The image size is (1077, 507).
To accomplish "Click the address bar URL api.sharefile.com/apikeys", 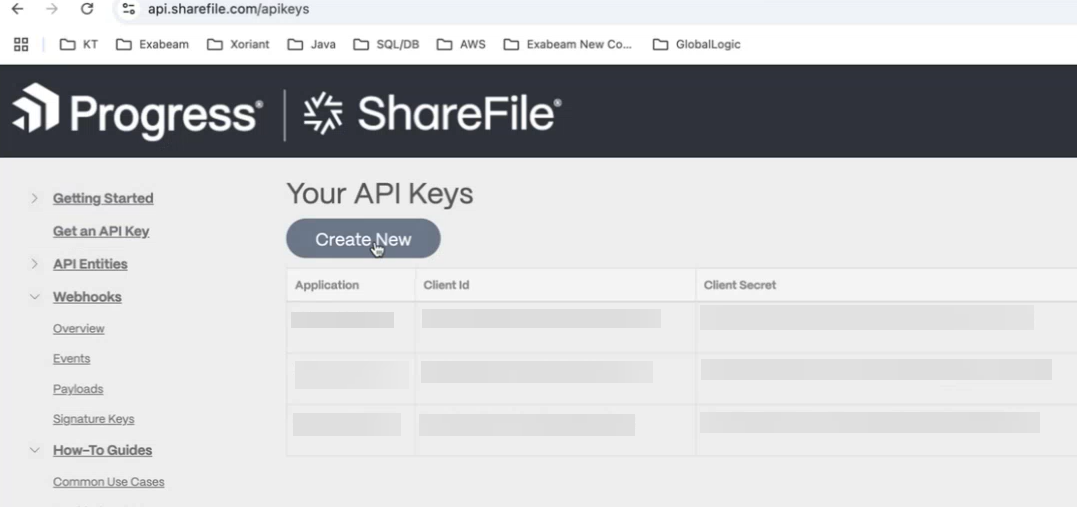I will click(x=228, y=10).
